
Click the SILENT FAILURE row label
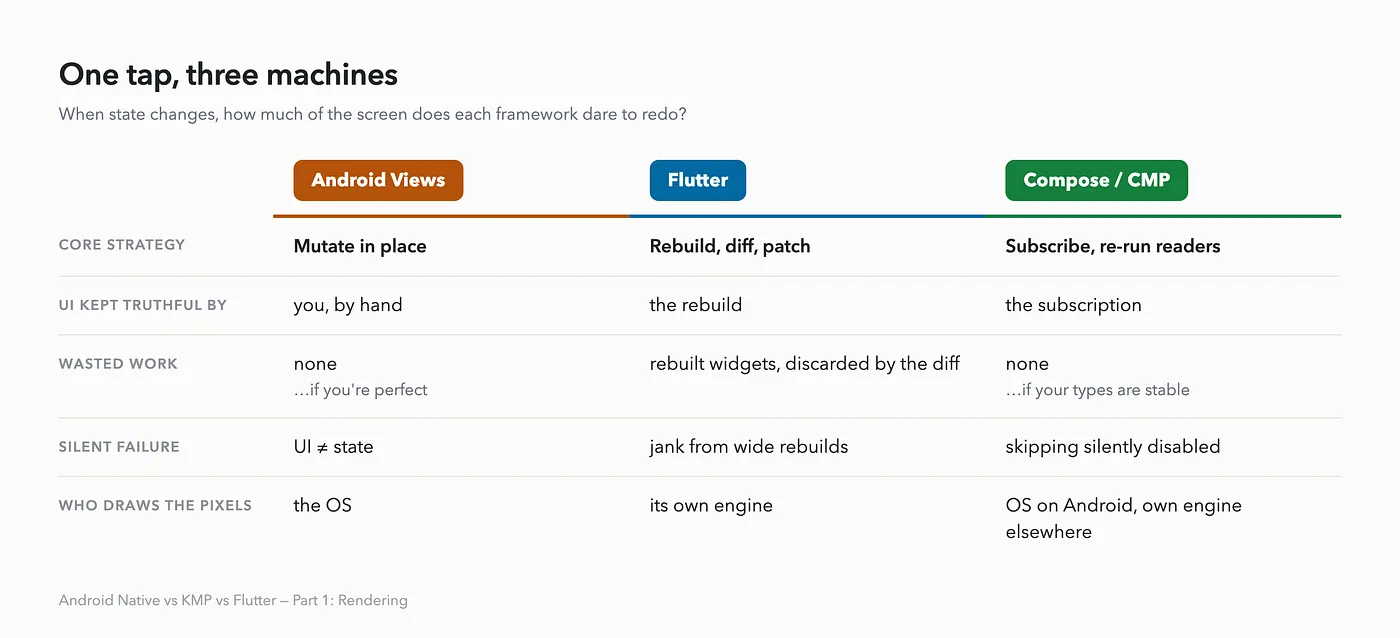[x=119, y=447]
